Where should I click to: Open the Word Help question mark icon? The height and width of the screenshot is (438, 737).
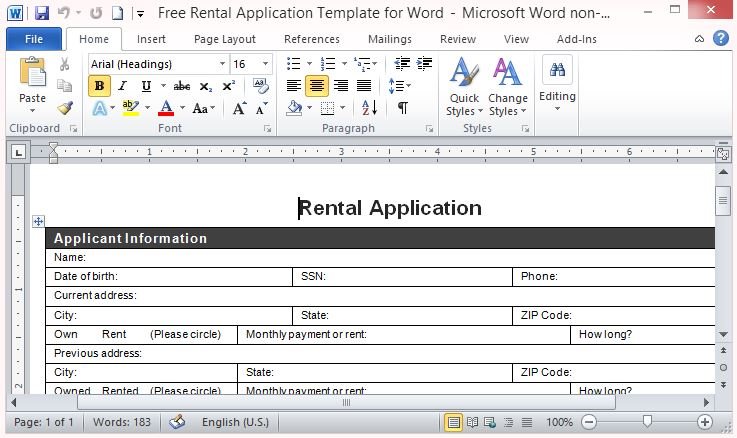click(721, 39)
